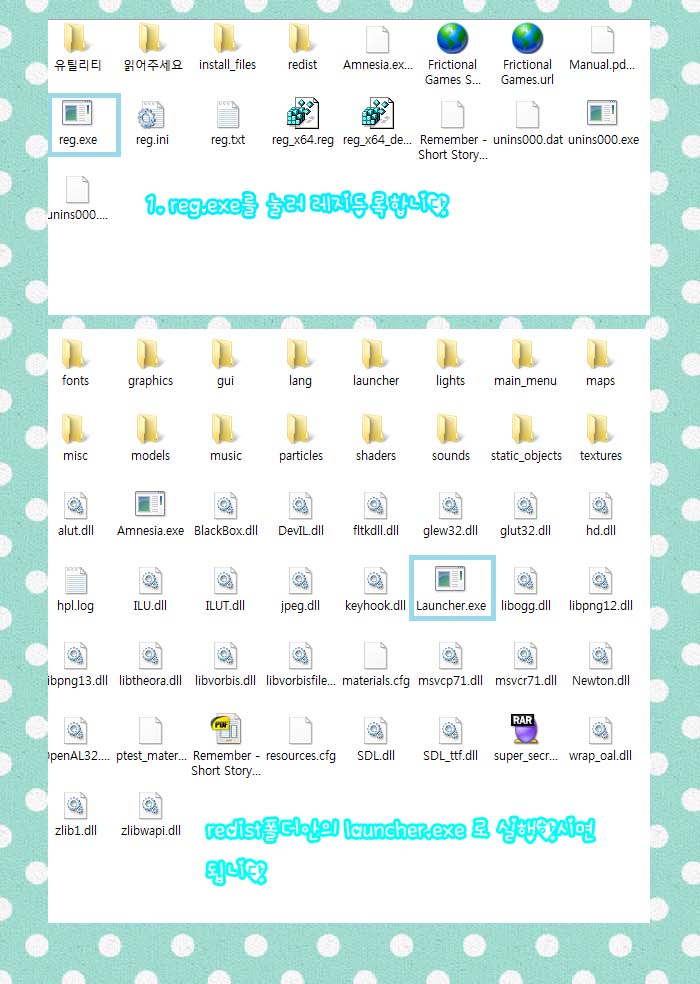700x984 pixels.
Task: Open the static_objects folder
Action: 524,429
